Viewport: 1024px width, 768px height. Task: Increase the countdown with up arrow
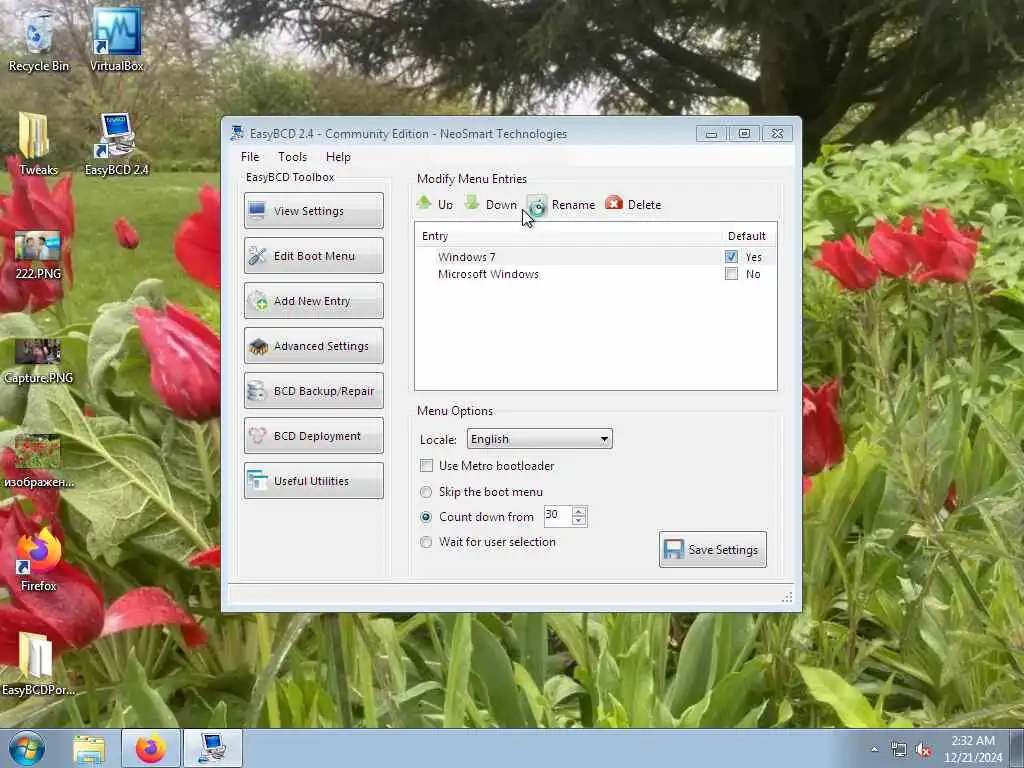pos(579,511)
